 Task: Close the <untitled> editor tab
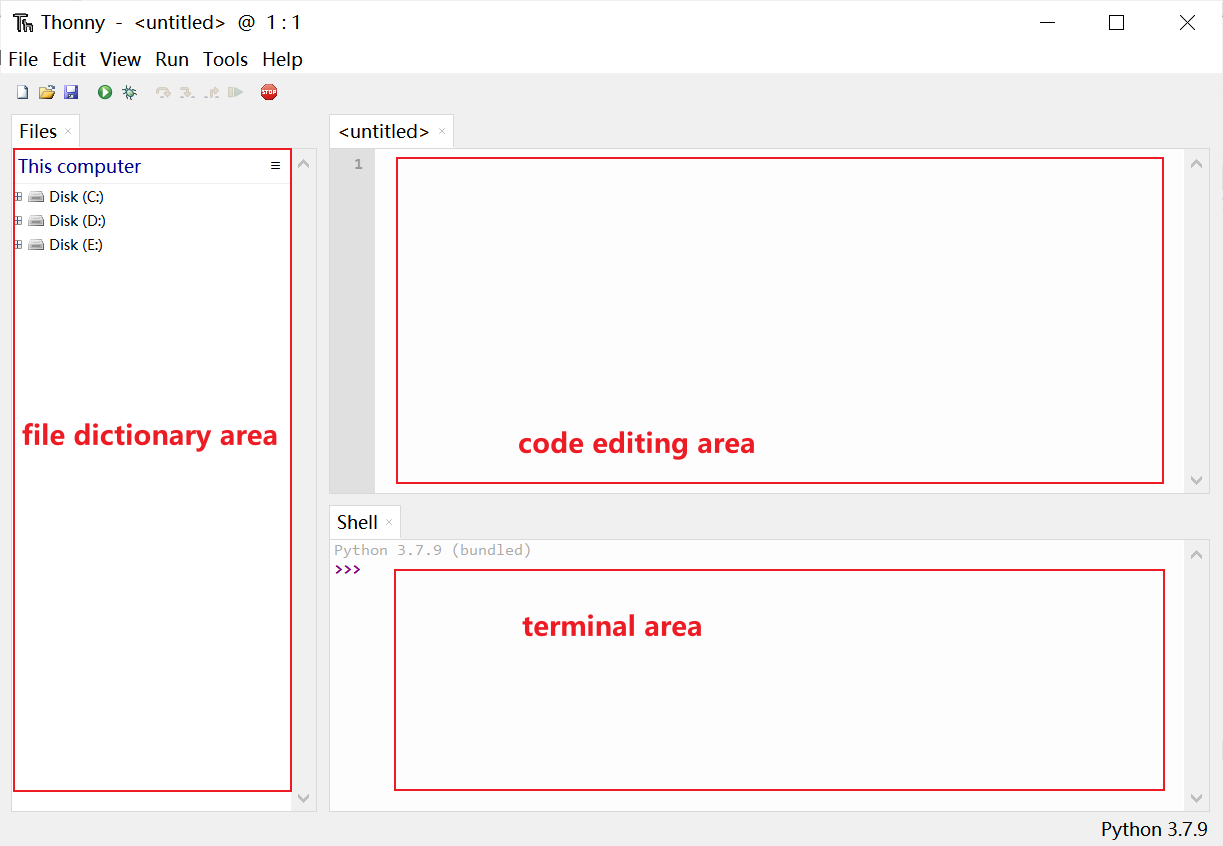pyautogui.click(x=442, y=131)
